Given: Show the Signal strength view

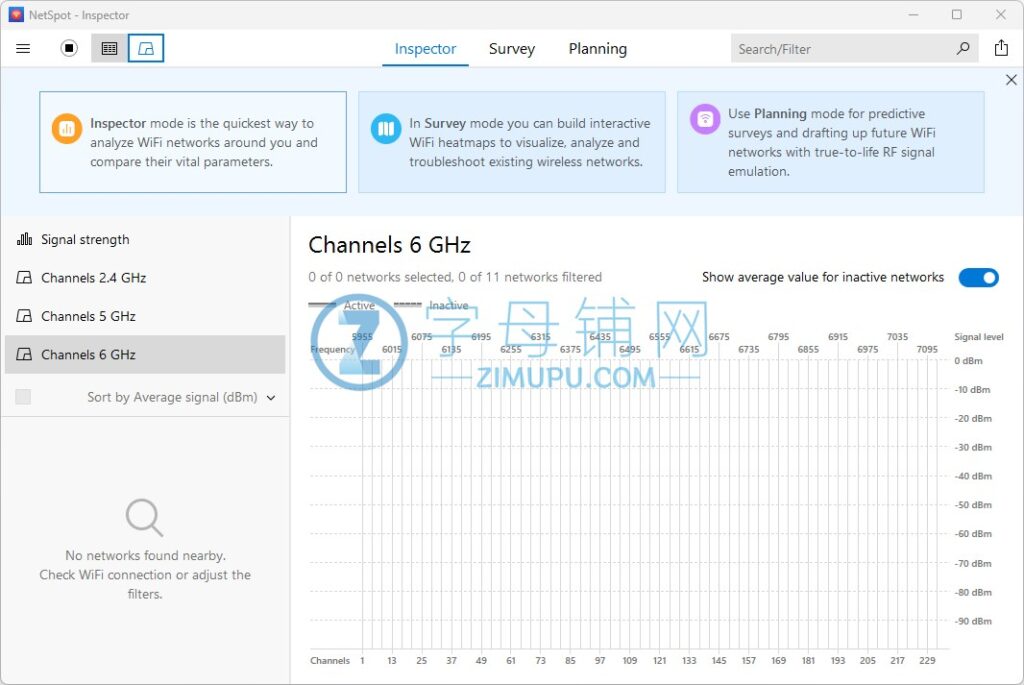Looking at the screenshot, I should click(145, 240).
